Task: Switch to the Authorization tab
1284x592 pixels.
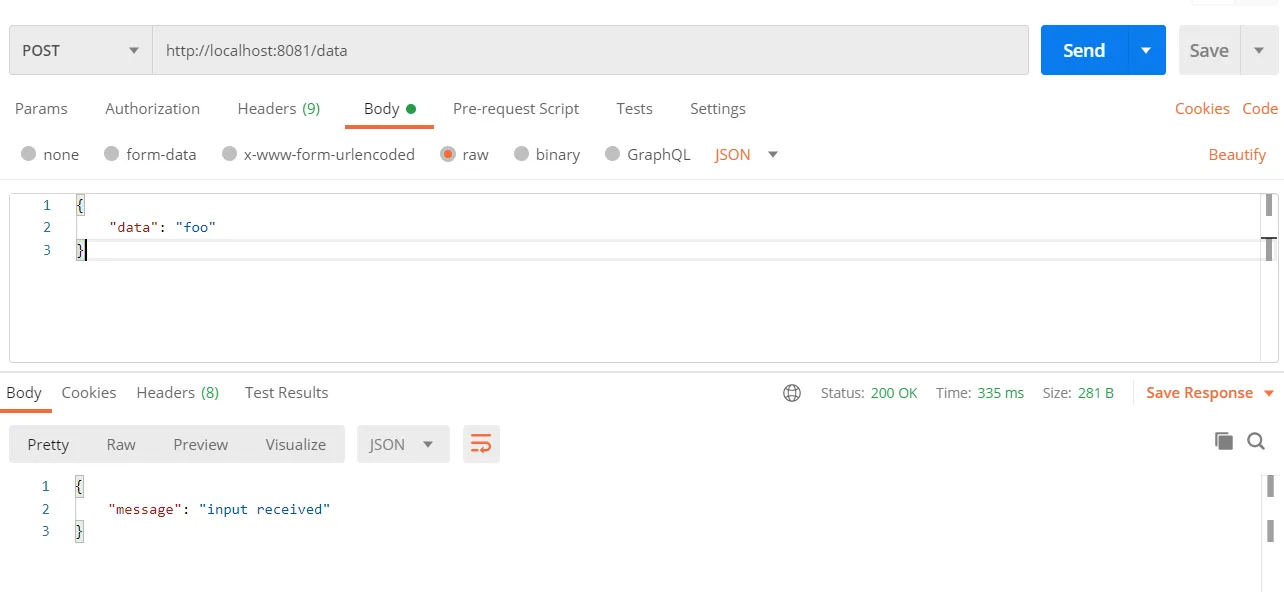Action: (152, 108)
